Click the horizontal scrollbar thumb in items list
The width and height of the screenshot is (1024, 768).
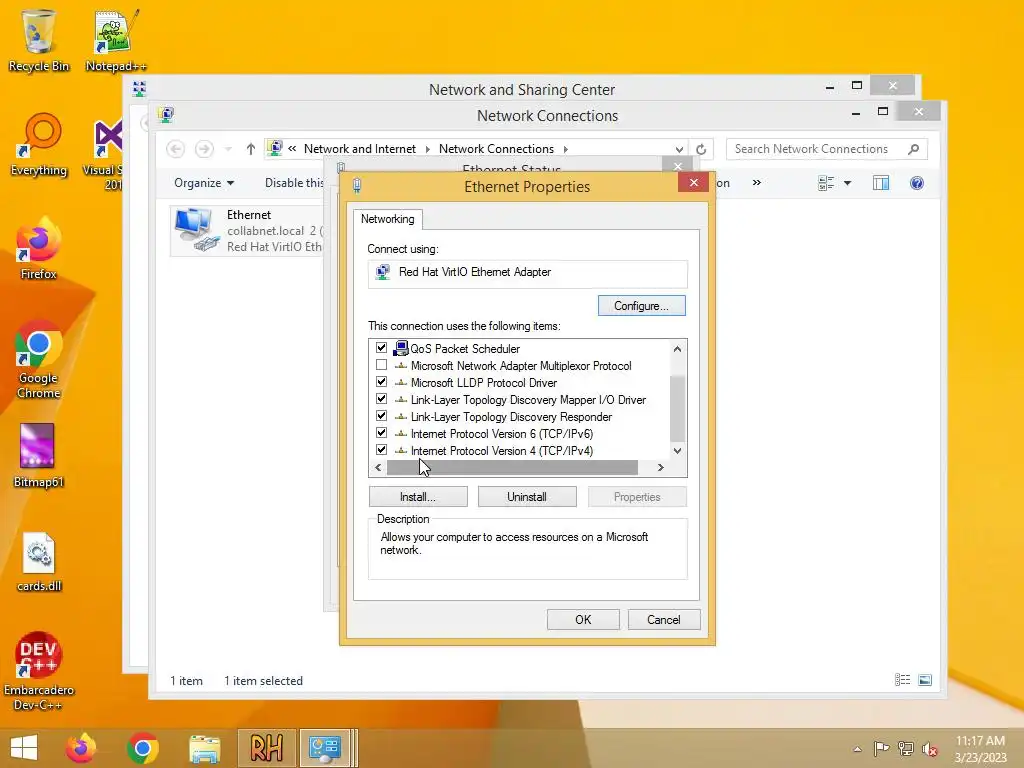pos(512,468)
